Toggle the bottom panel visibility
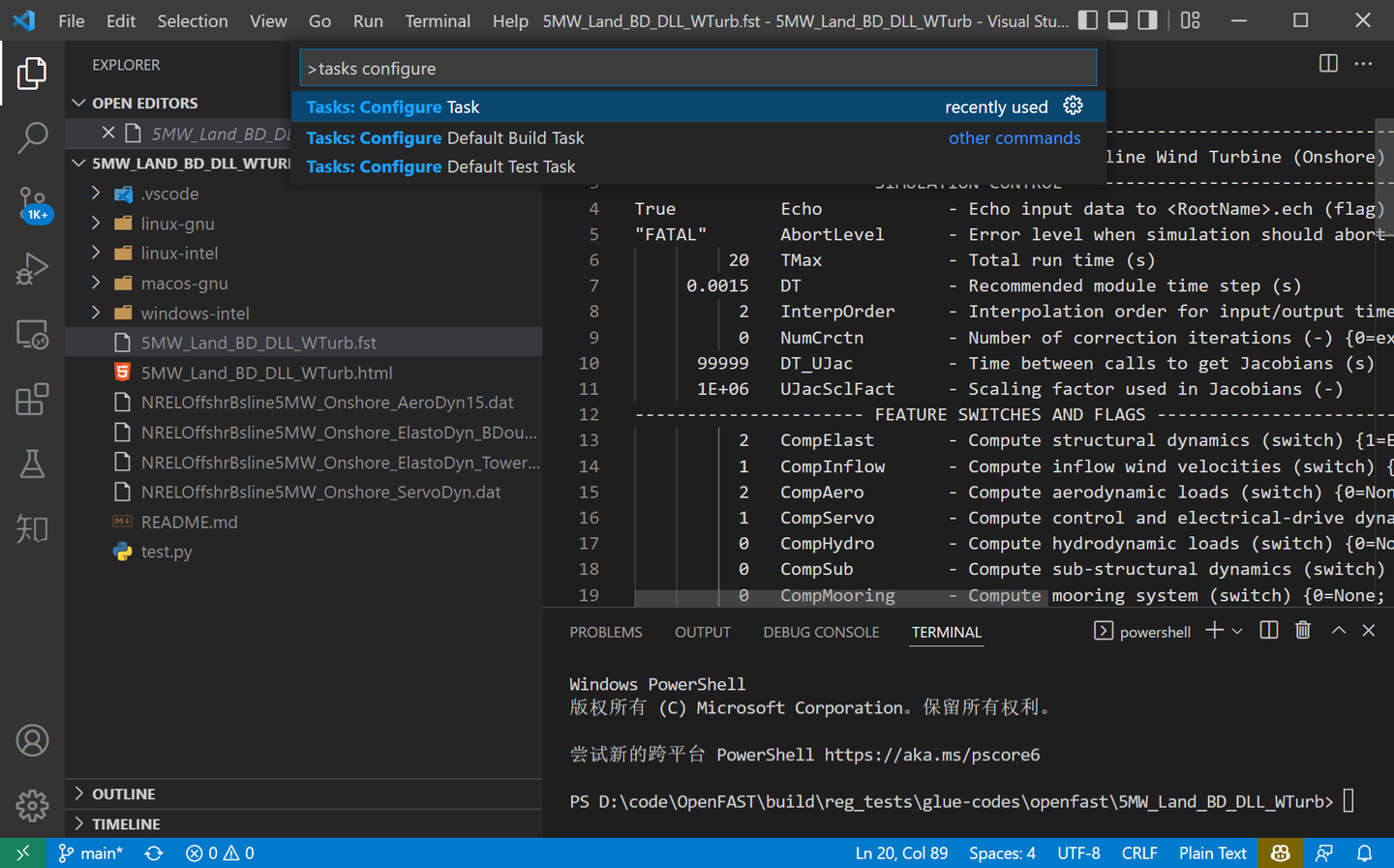 pyautogui.click(x=1117, y=19)
